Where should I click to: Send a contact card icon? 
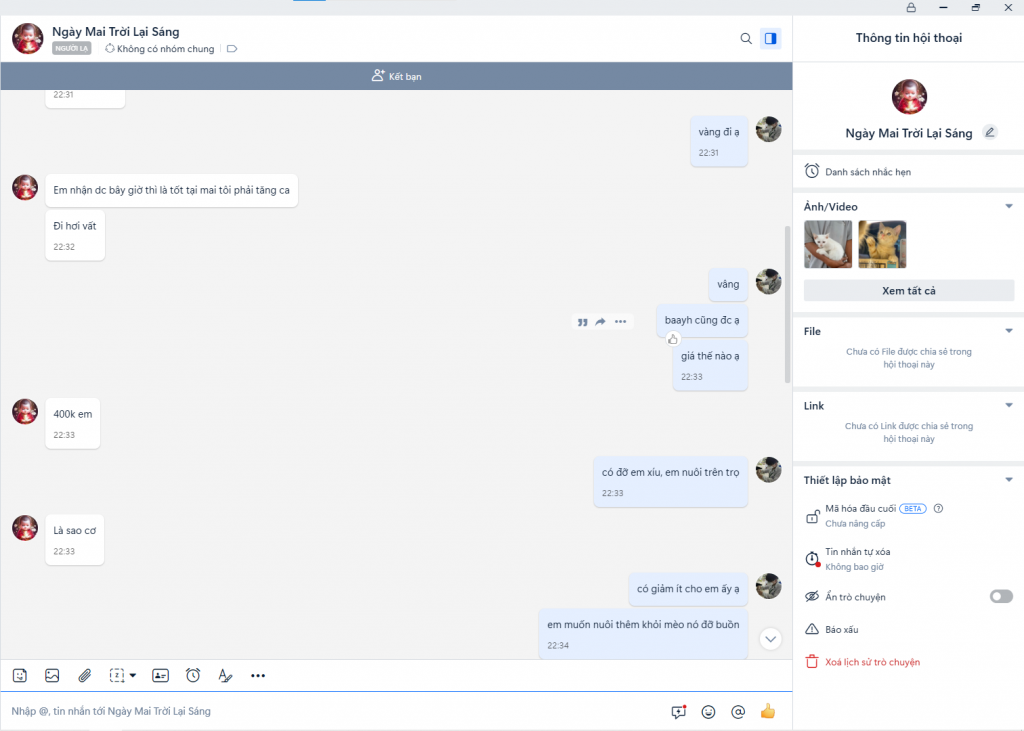pyautogui.click(x=160, y=675)
